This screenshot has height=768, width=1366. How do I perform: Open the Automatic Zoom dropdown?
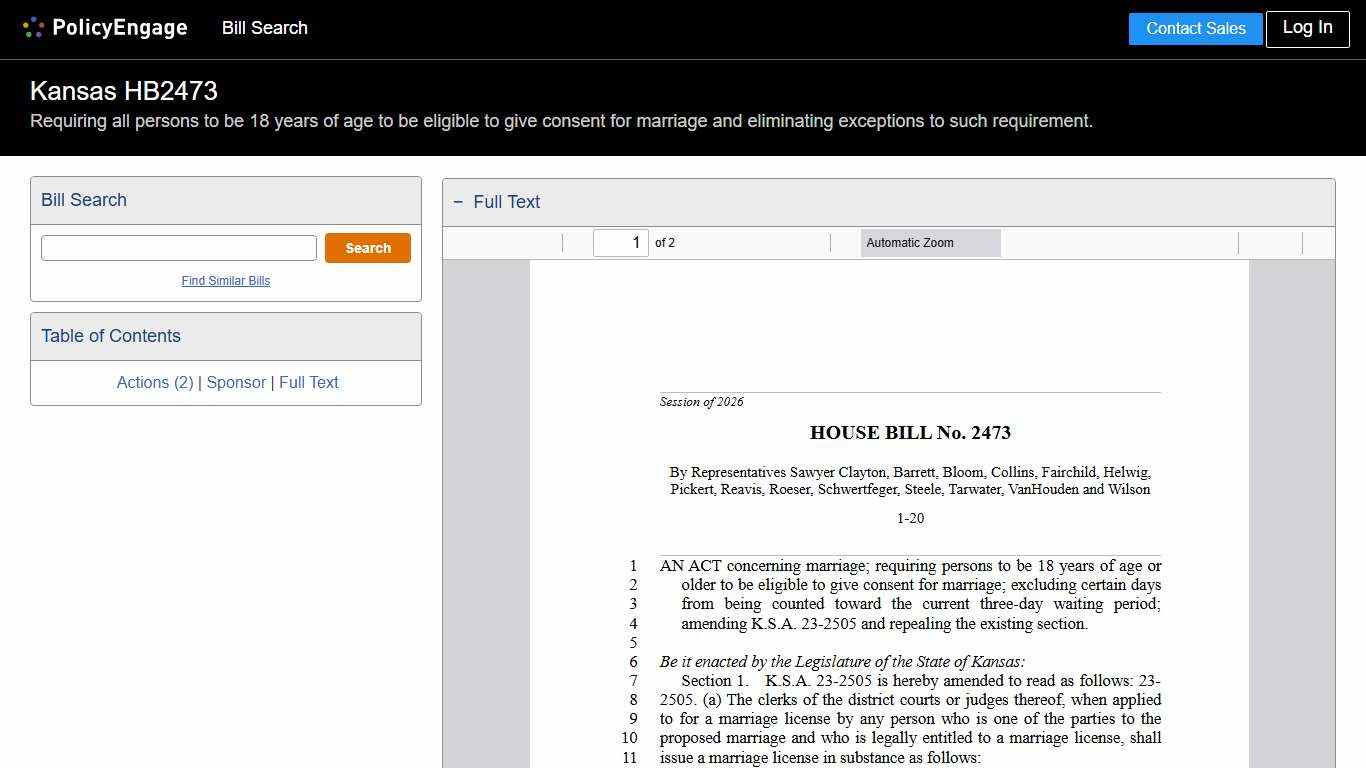(x=930, y=242)
